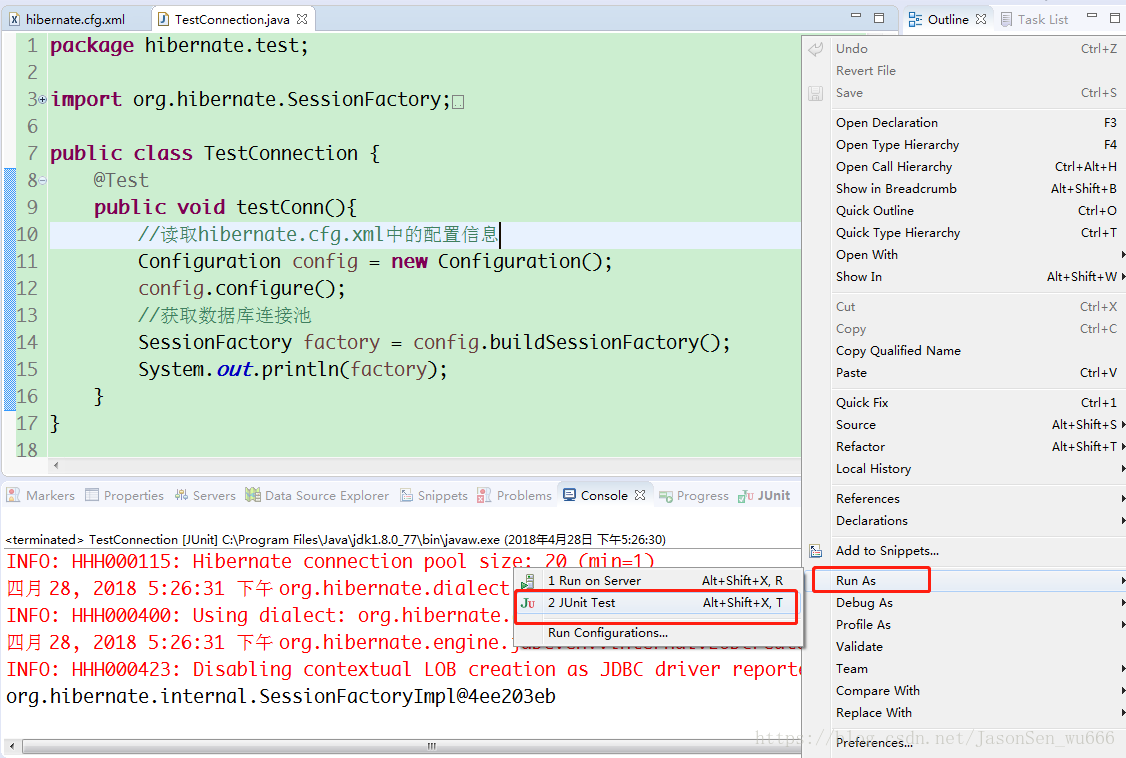Choose Validate in the context menu
1126x758 pixels.
click(x=963, y=647)
